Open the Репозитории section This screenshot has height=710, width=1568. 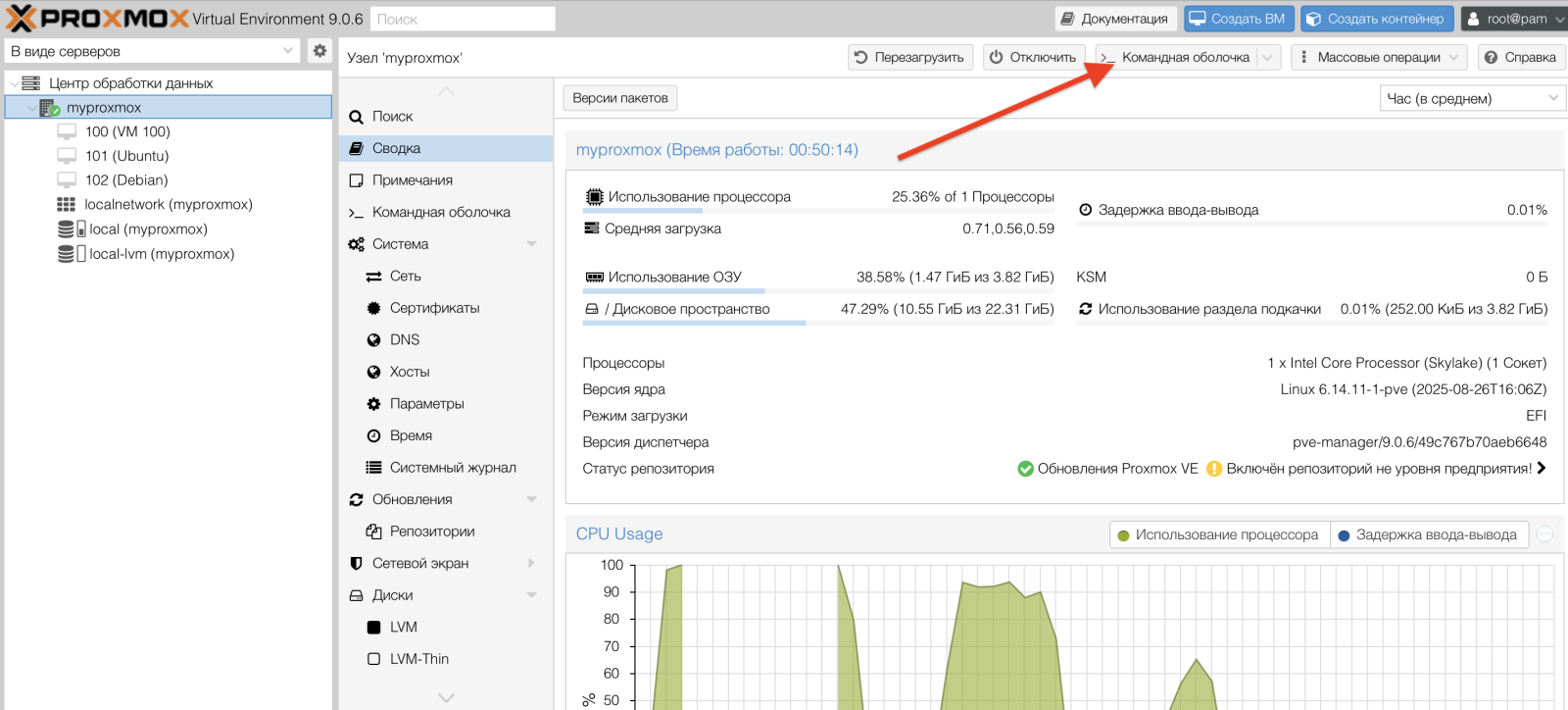click(x=446, y=532)
